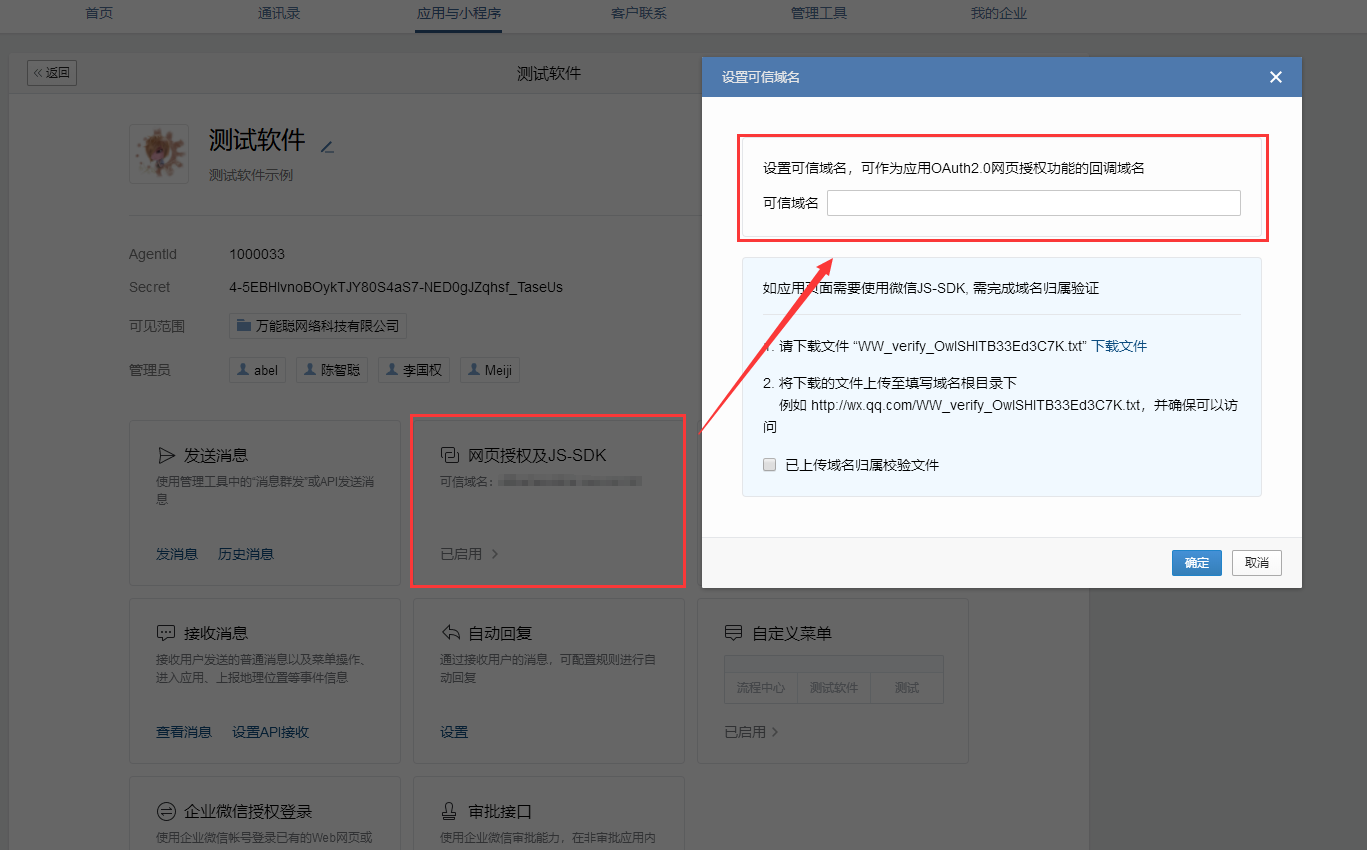The image size is (1367, 850).
Task: Click the 可信域名 input field
Action: [x=1033, y=202]
